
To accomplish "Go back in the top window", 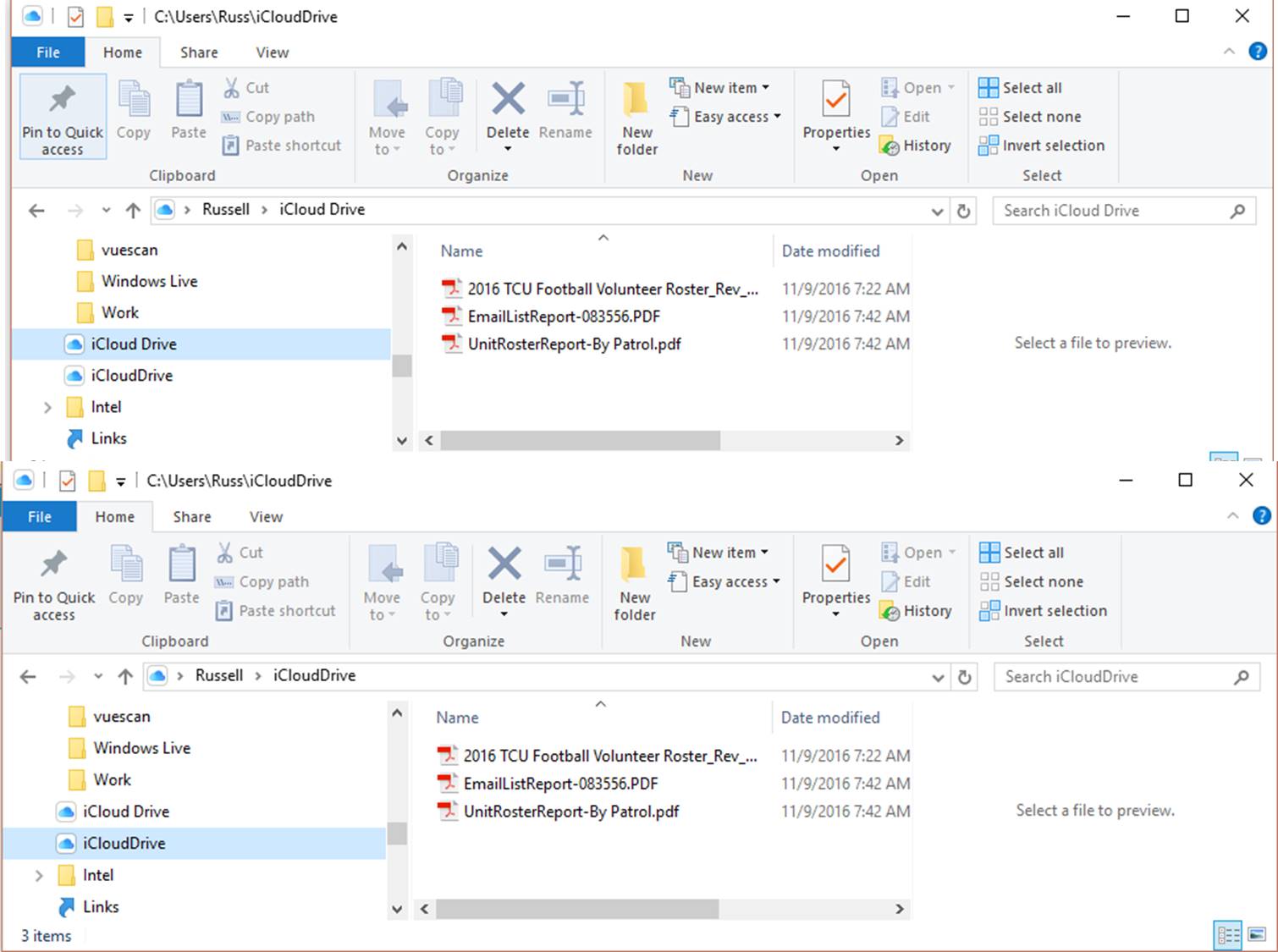I will click(x=36, y=211).
